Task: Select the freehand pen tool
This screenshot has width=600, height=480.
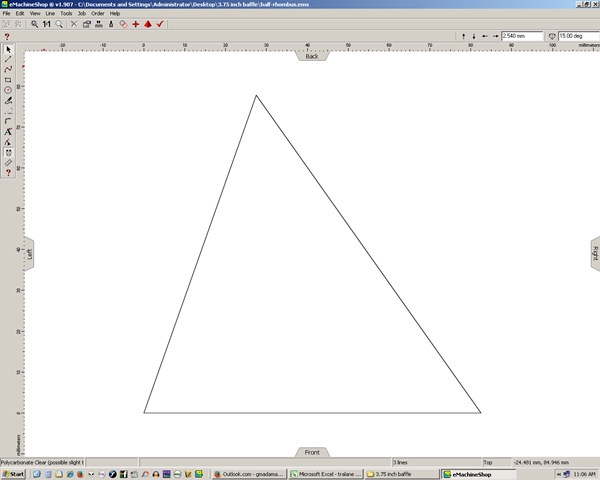Action: (8, 100)
